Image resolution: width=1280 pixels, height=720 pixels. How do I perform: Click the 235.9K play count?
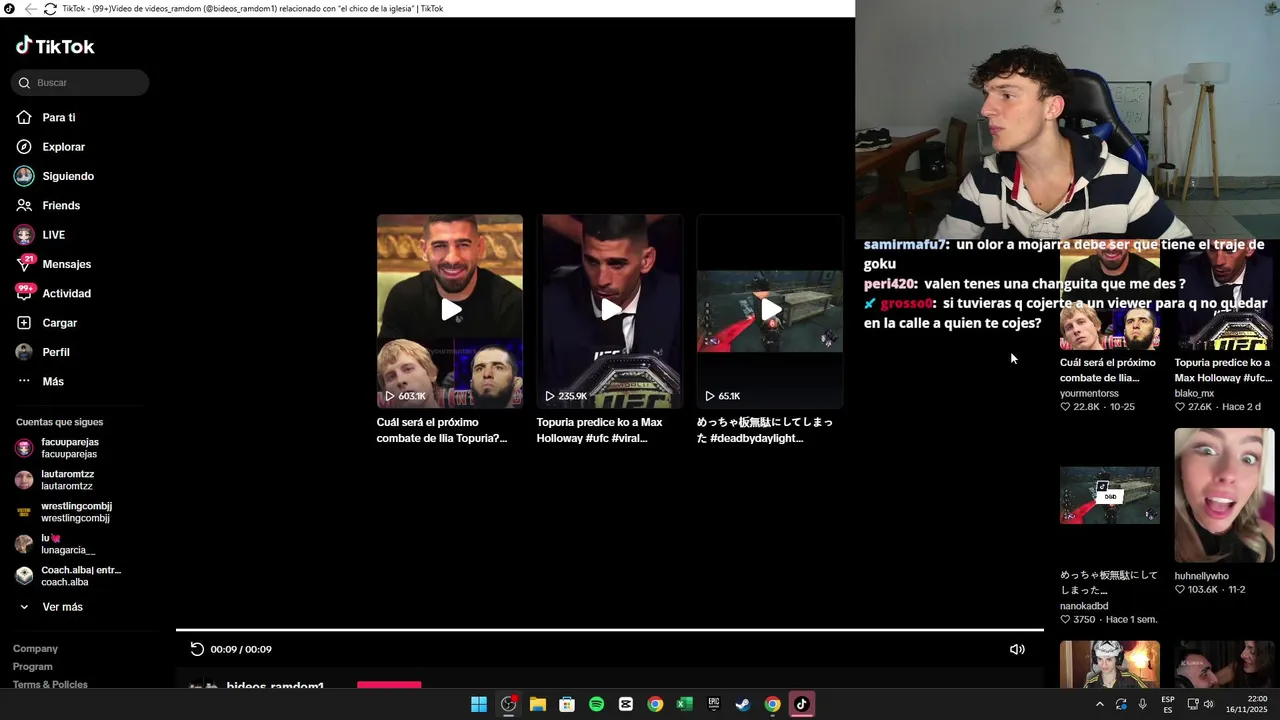tap(565, 396)
